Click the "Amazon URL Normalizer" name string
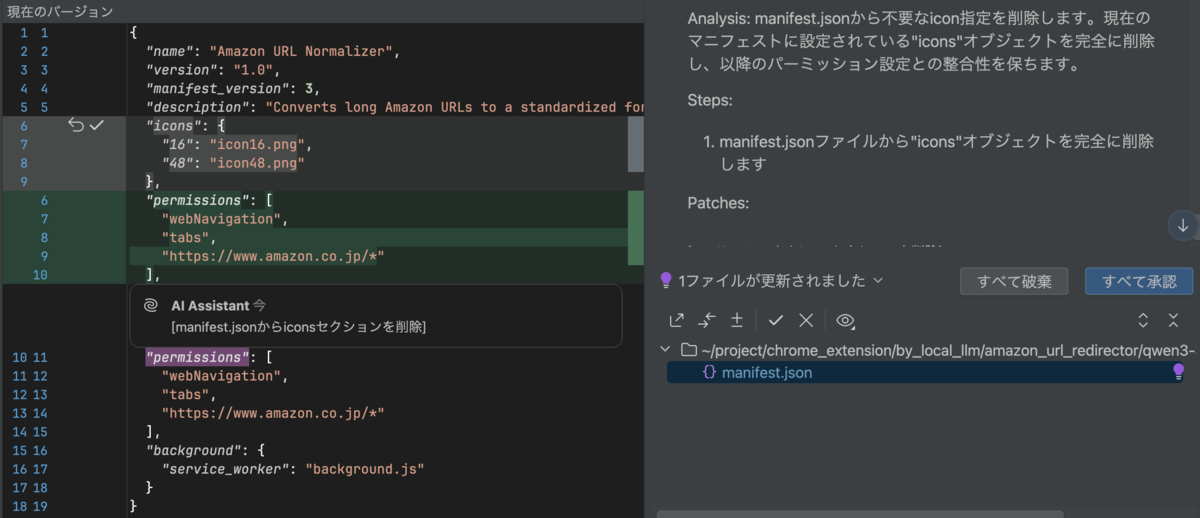The height and width of the screenshot is (518, 1200). click(x=304, y=51)
